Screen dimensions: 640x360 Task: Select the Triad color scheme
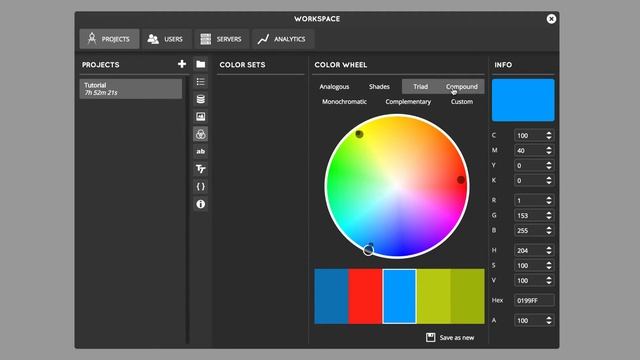point(420,87)
